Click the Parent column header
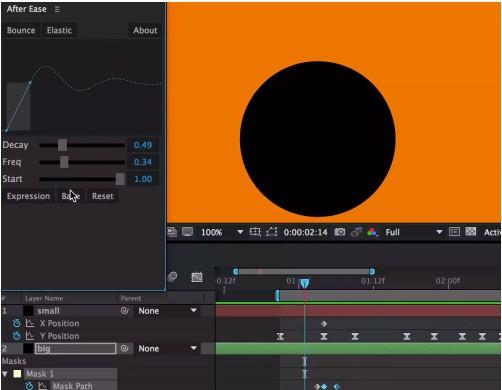502x390 pixels. tap(131, 298)
